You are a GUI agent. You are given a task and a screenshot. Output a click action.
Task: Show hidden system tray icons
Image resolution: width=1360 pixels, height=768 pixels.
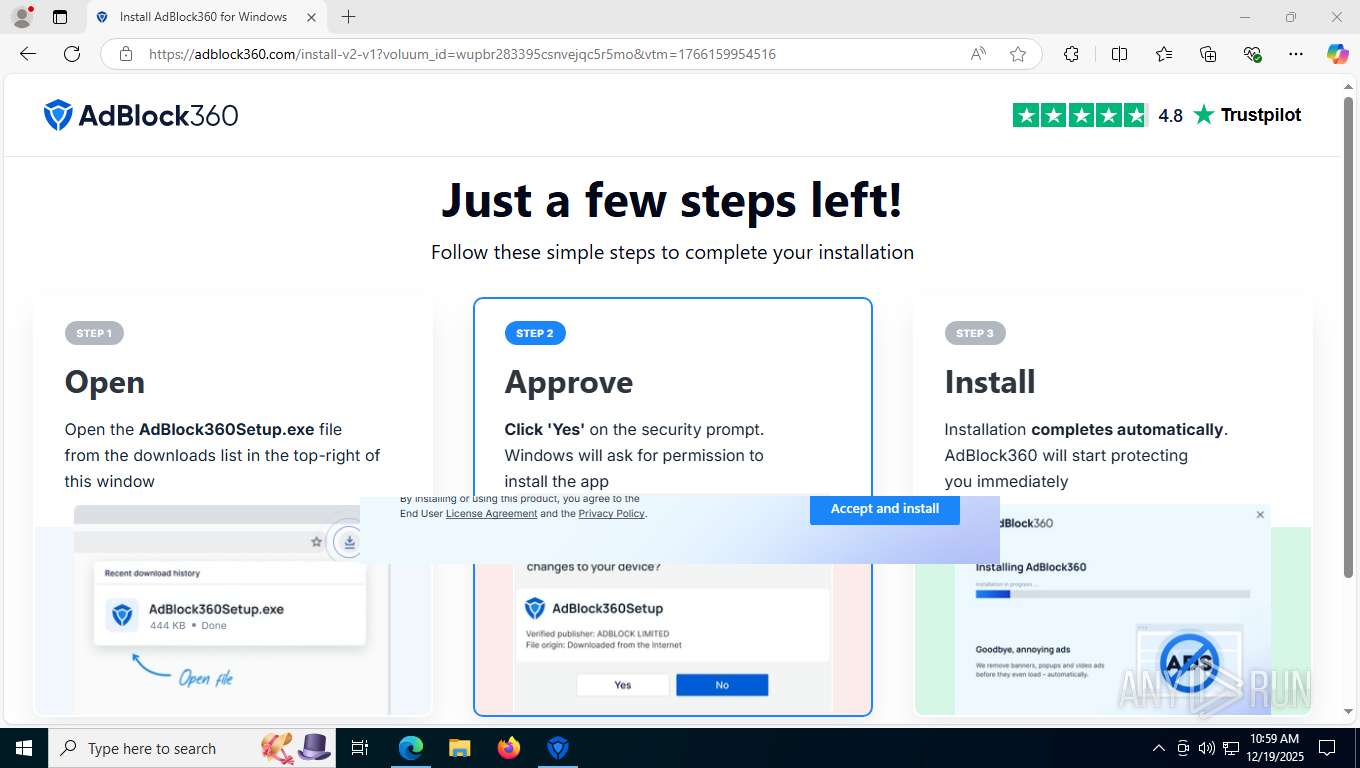click(1159, 748)
